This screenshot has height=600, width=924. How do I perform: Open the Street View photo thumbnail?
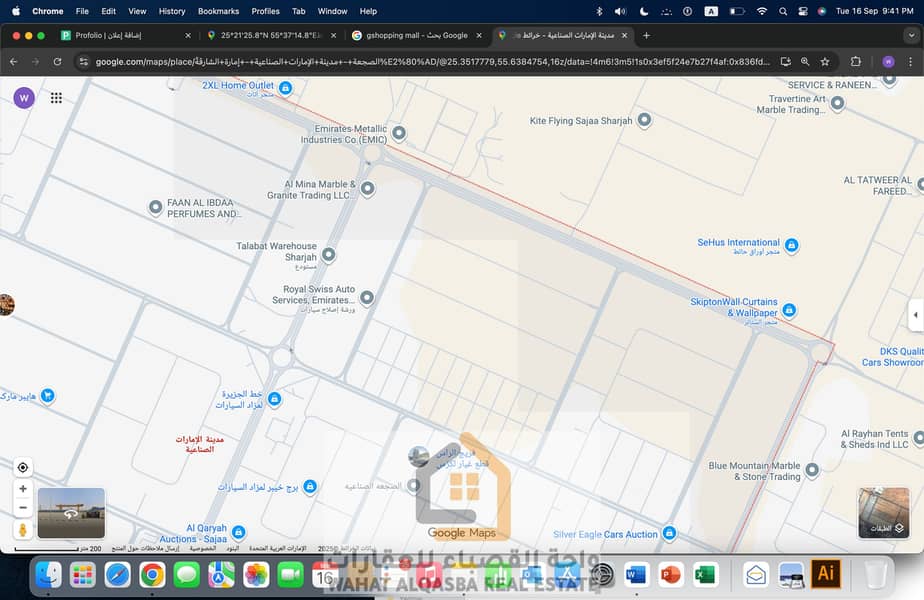(71, 513)
